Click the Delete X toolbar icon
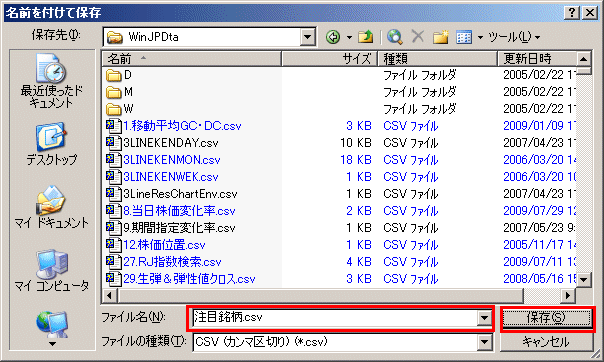The height and width of the screenshot is (362, 604). [418, 37]
